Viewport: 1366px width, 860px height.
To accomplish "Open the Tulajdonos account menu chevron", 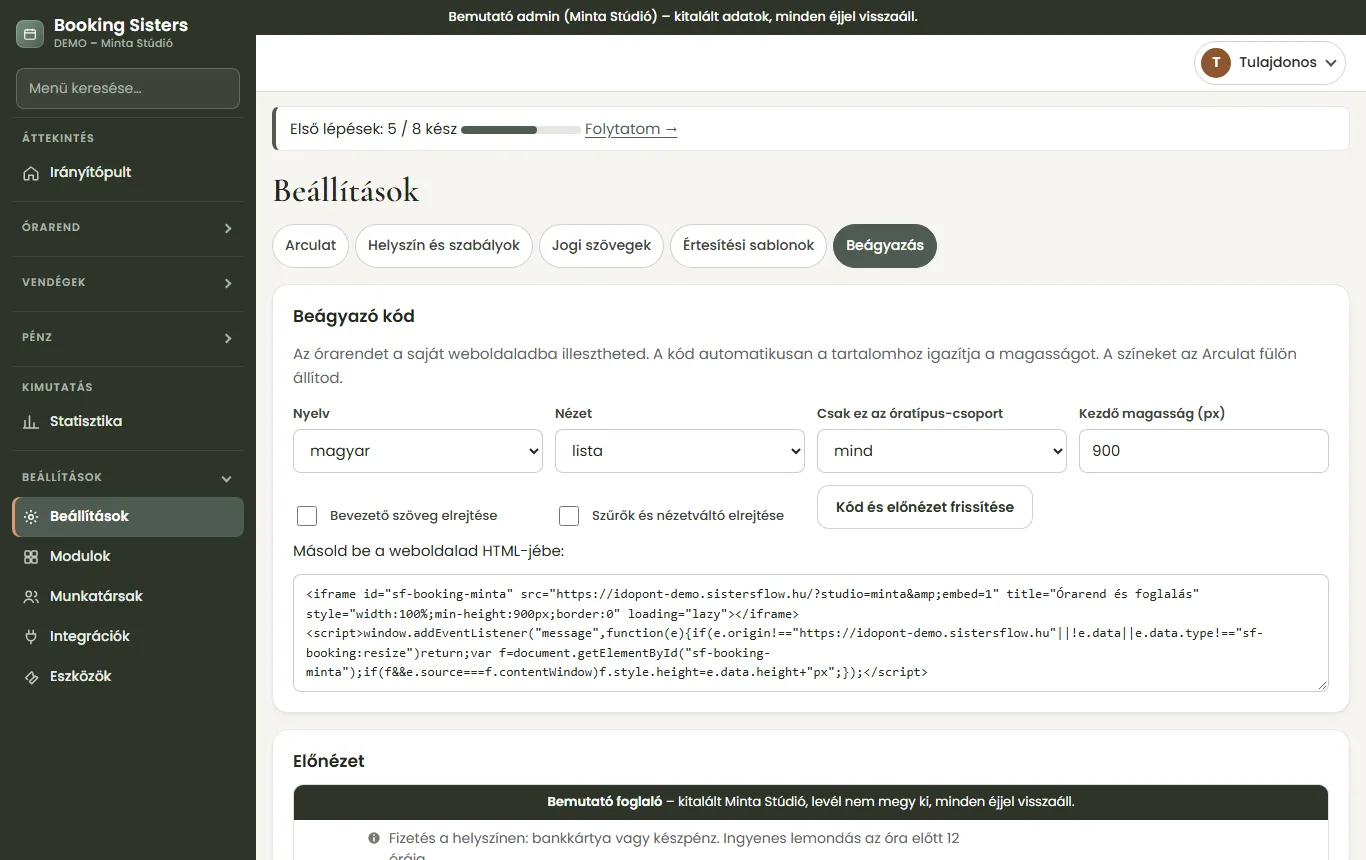I will coord(1331,63).
